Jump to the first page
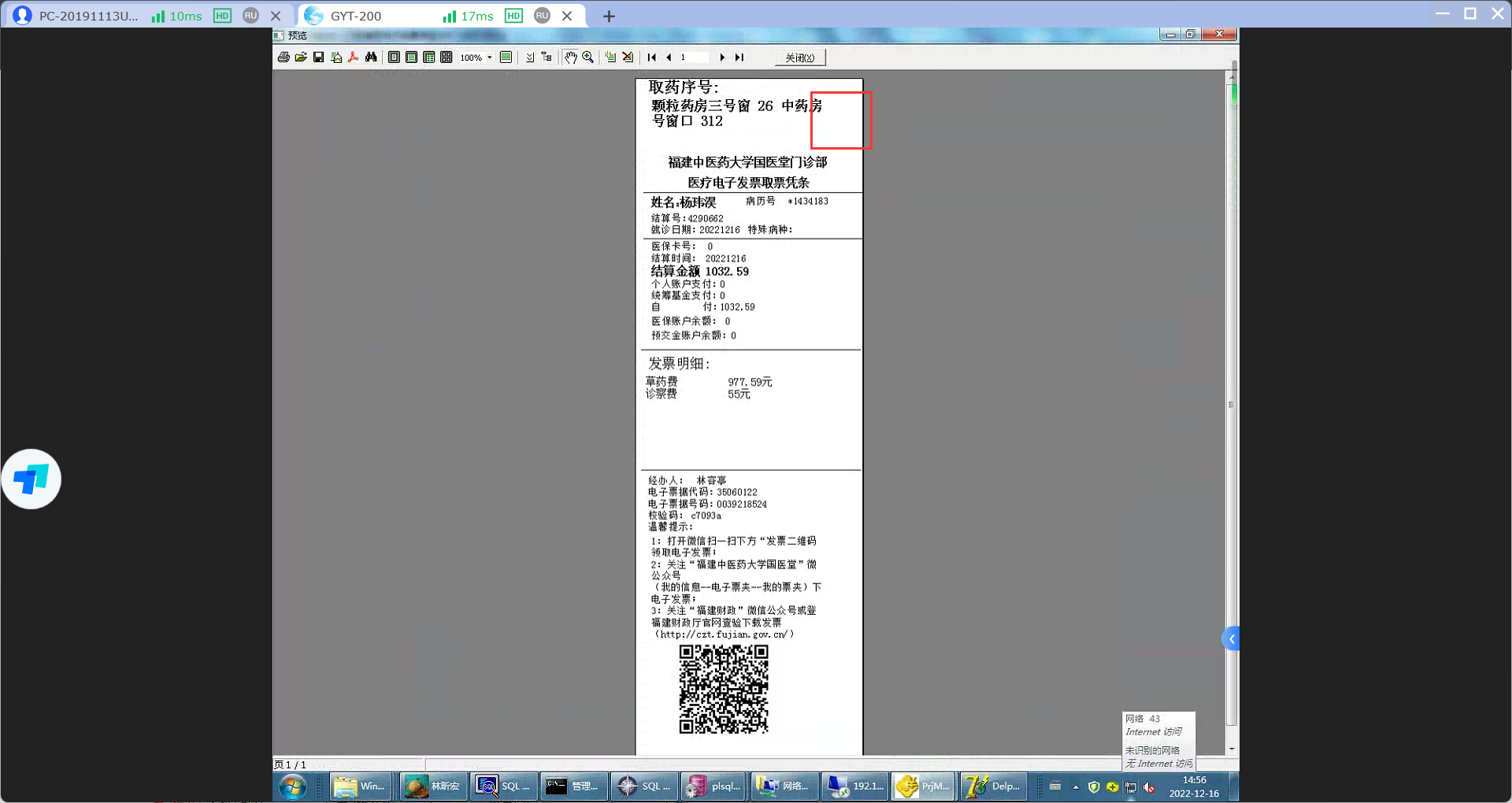This screenshot has height=803, width=1512. [x=652, y=57]
